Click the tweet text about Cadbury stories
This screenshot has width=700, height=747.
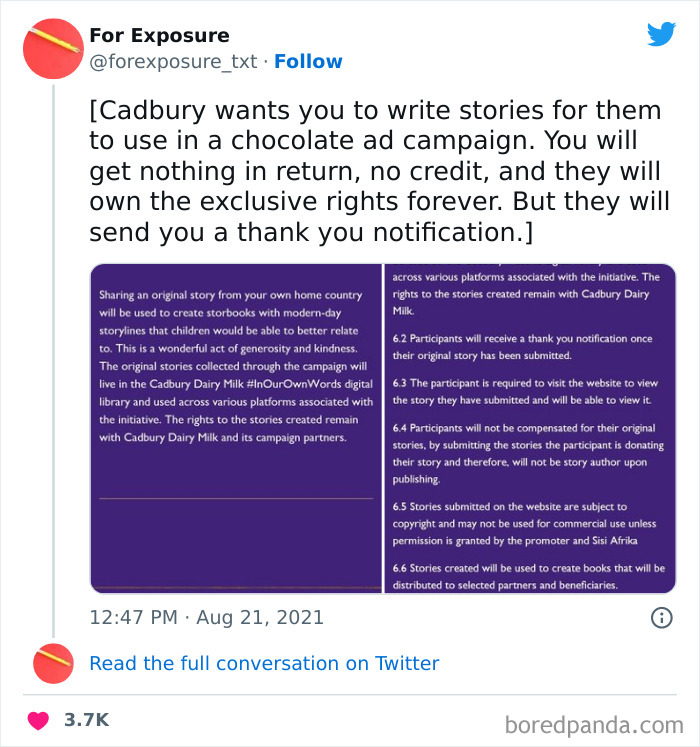pyautogui.click(x=380, y=171)
